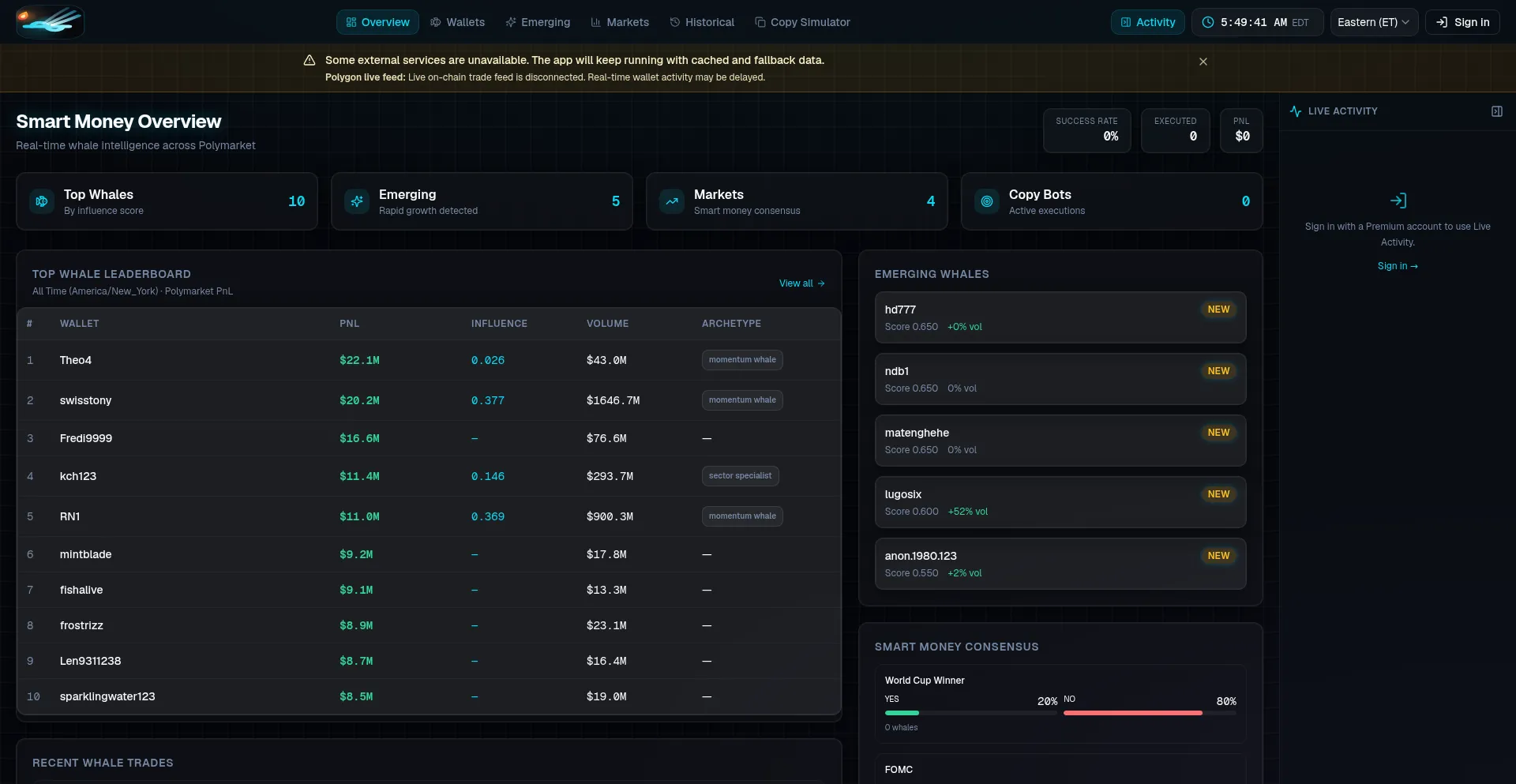Screen dimensions: 1516x784
Task: Open the Markets summary card
Action: click(797, 201)
